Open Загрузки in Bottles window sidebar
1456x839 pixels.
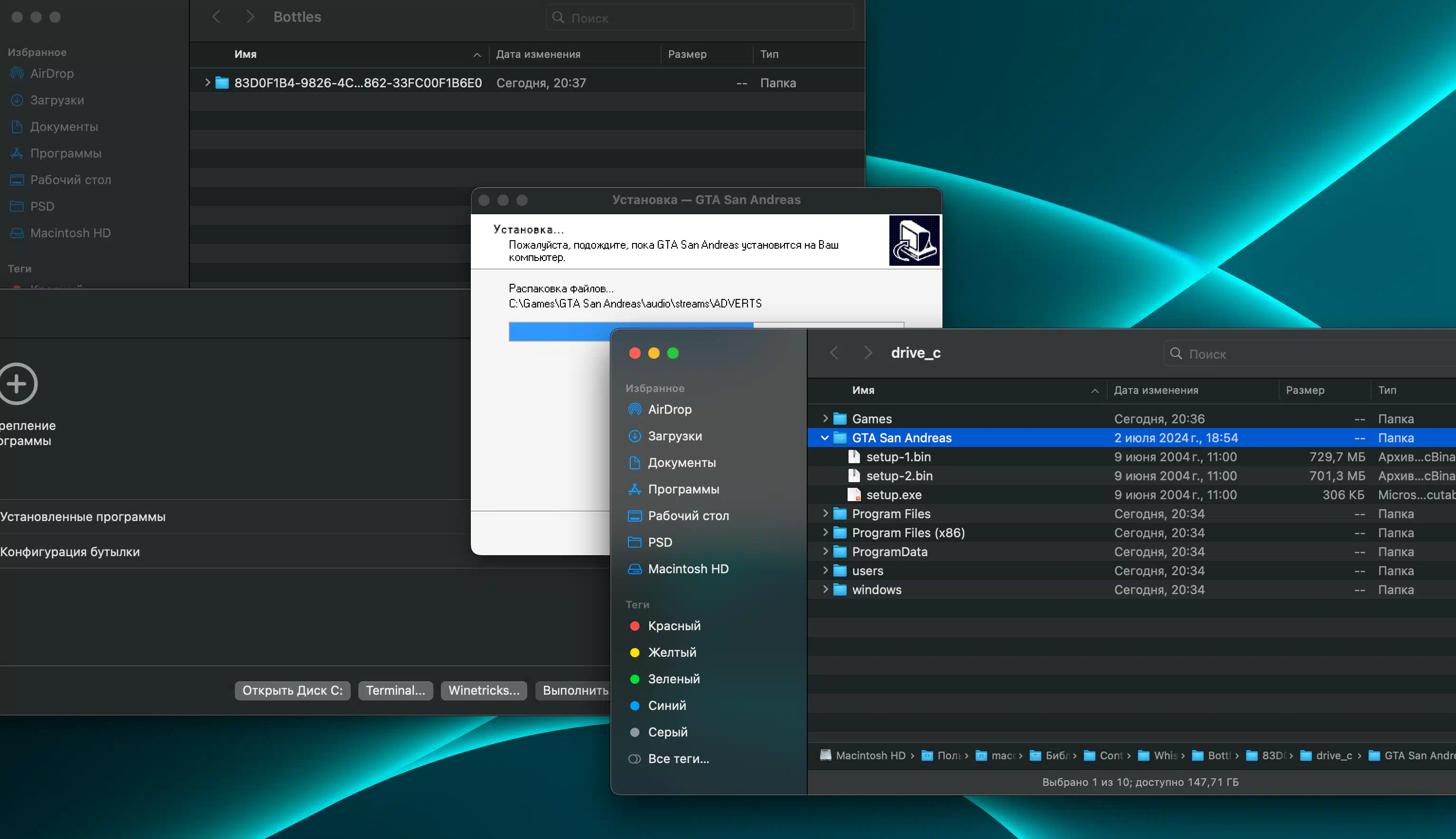48,100
